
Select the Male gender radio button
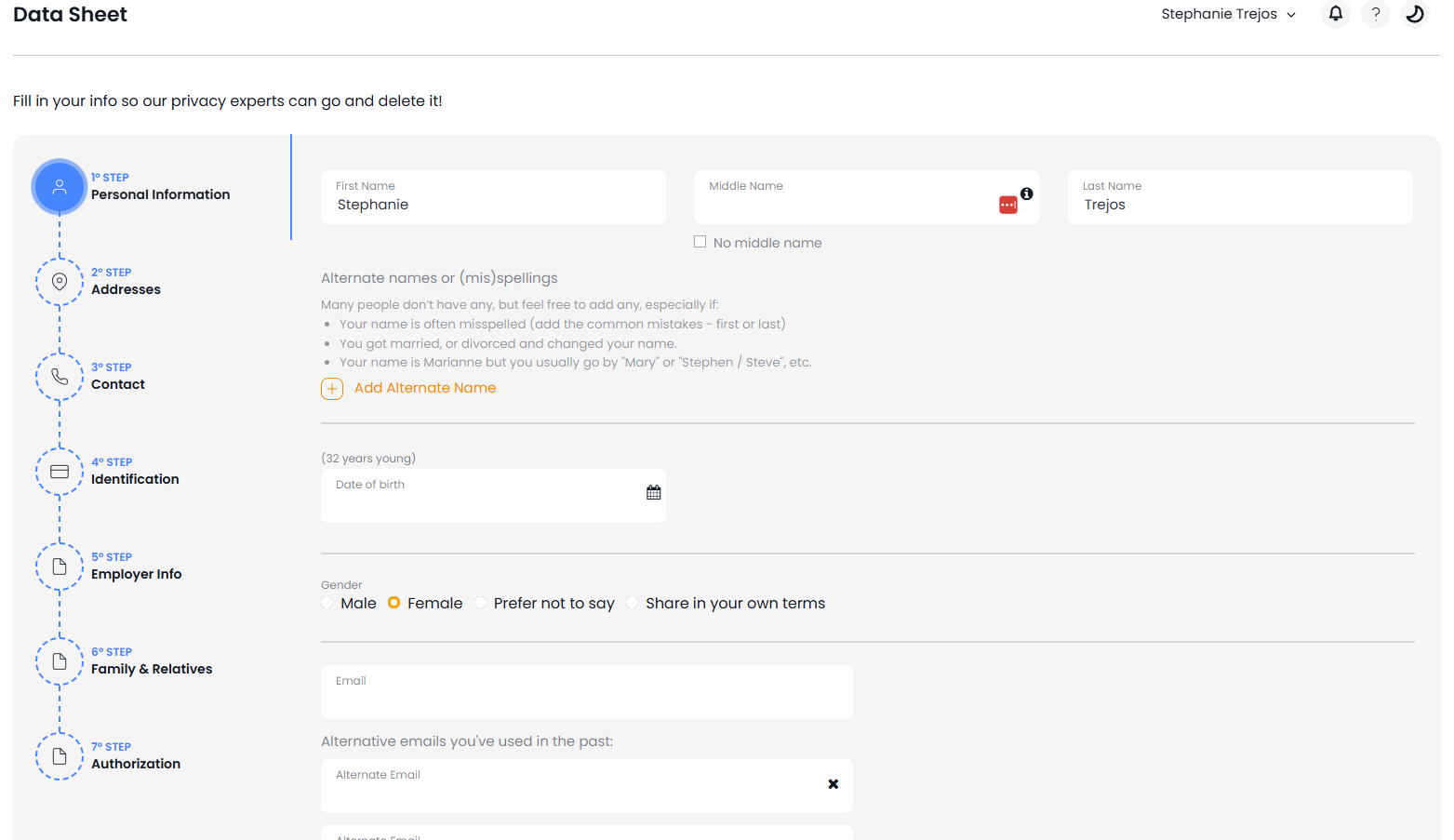[327, 603]
